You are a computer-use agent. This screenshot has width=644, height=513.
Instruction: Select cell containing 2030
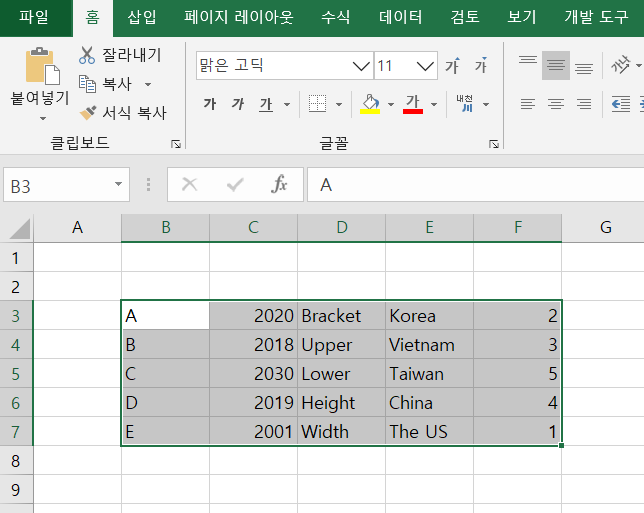pyautogui.click(x=253, y=374)
